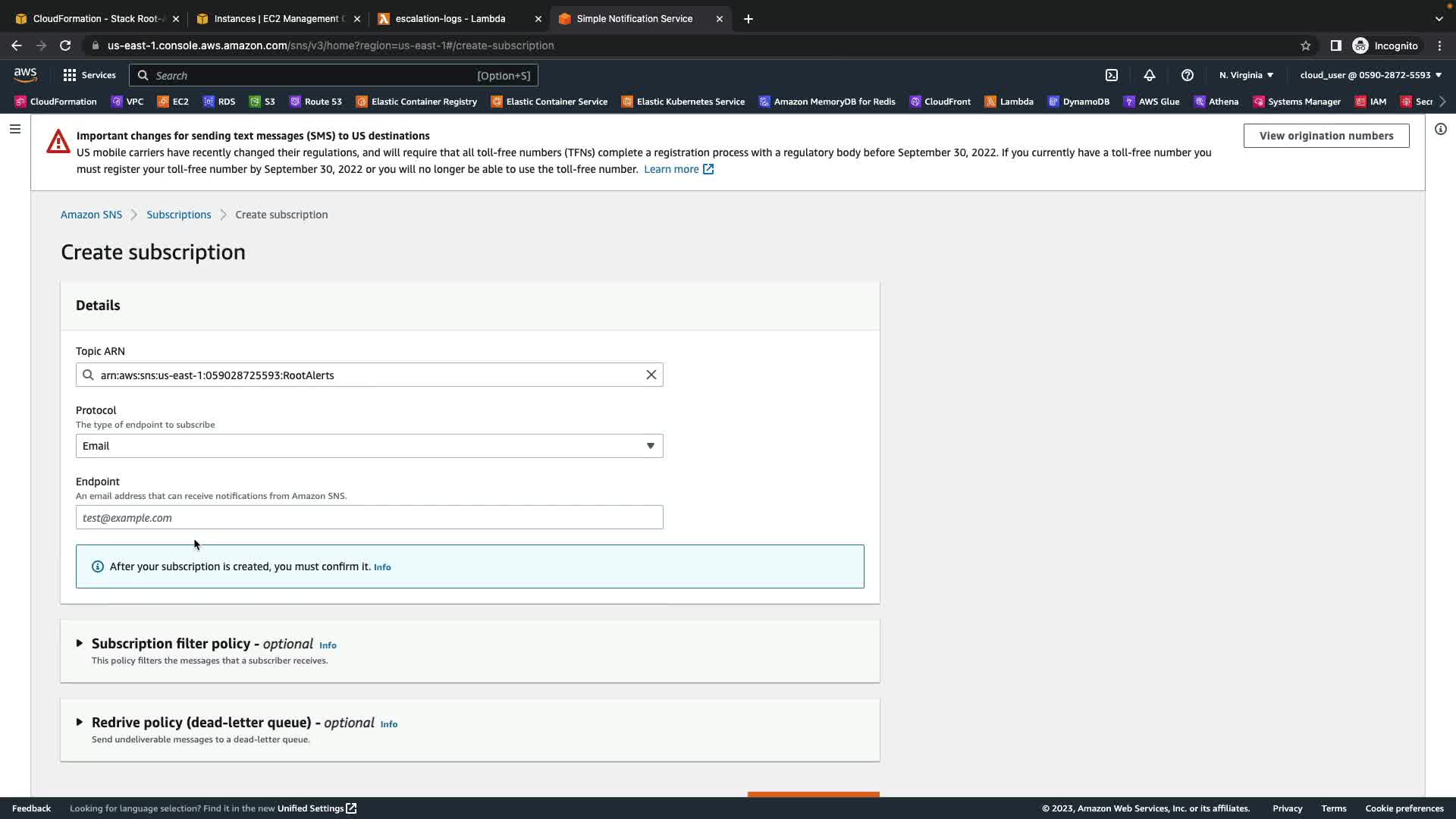Switch to the Instances EC2 Management tab
The image size is (1456, 819).
278,19
